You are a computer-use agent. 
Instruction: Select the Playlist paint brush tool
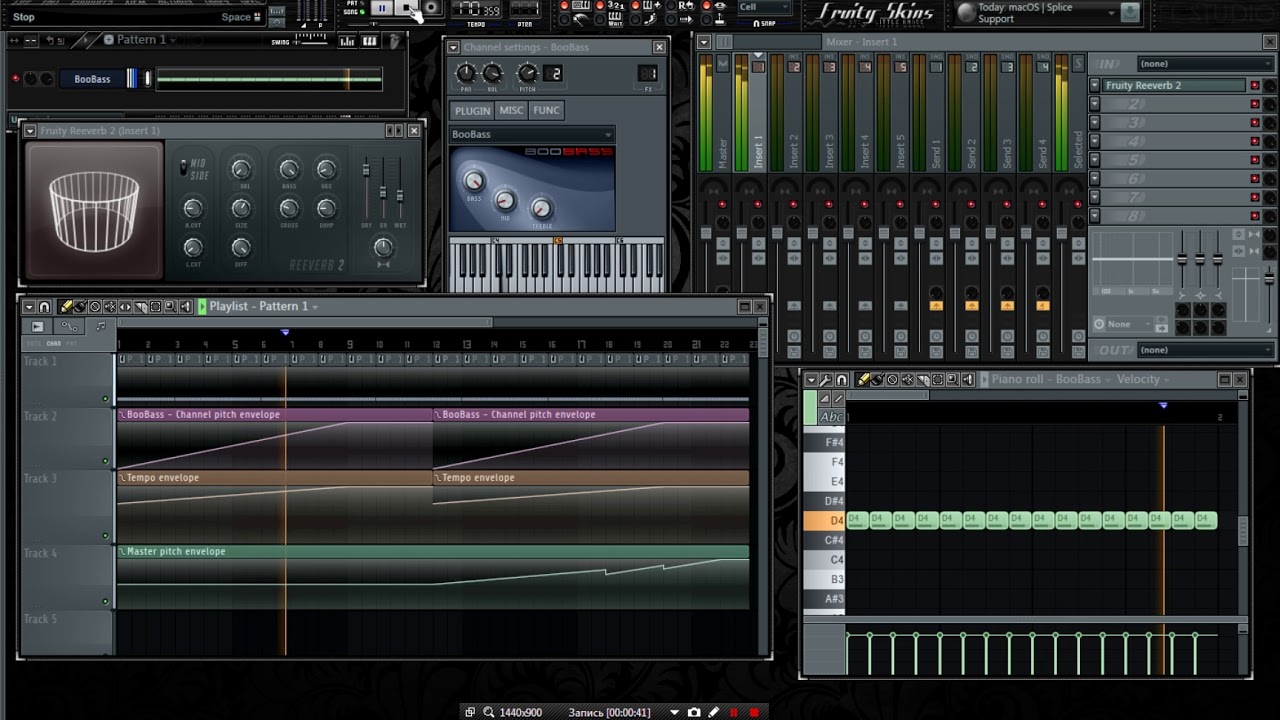[x=81, y=307]
